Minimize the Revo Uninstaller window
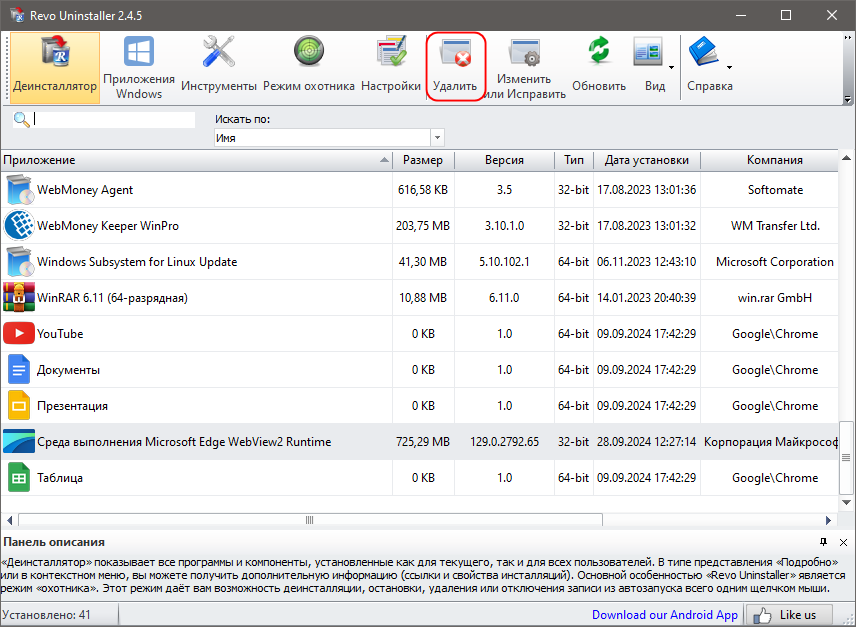 pyautogui.click(x=741, y=15)
